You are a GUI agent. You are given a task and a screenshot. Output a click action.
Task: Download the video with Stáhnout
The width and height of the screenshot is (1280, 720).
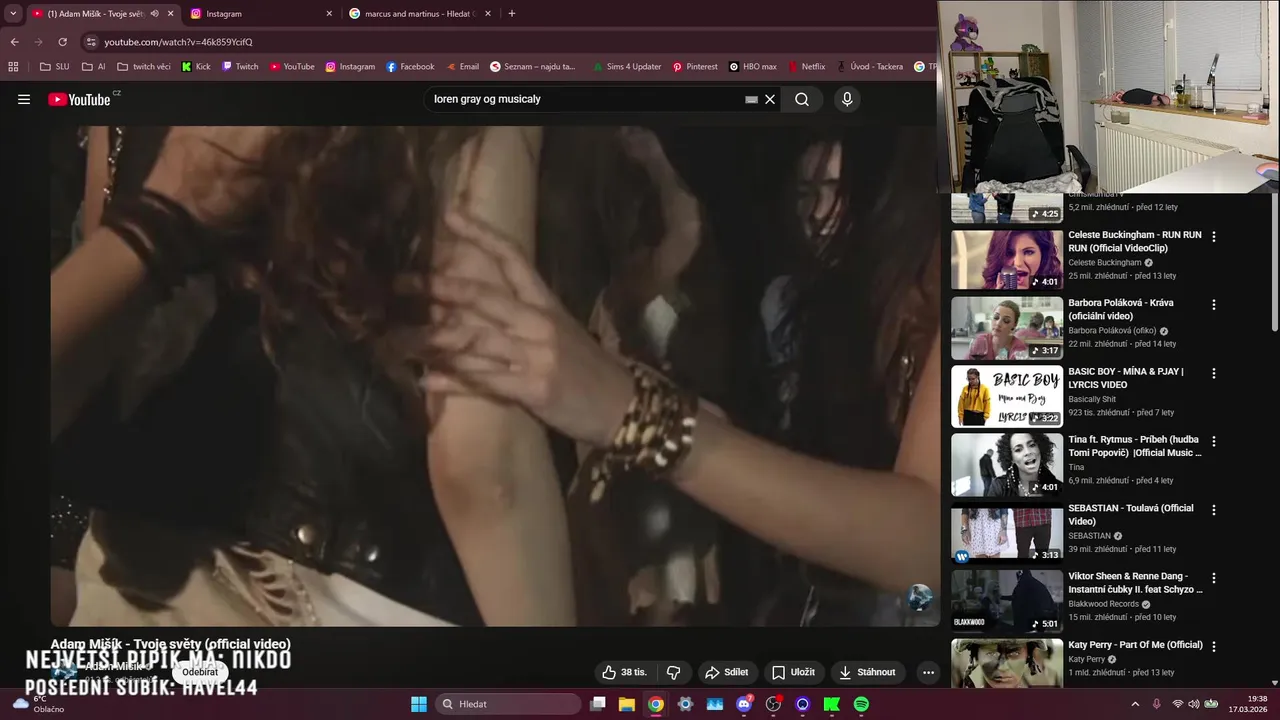(x=866, y=672)
